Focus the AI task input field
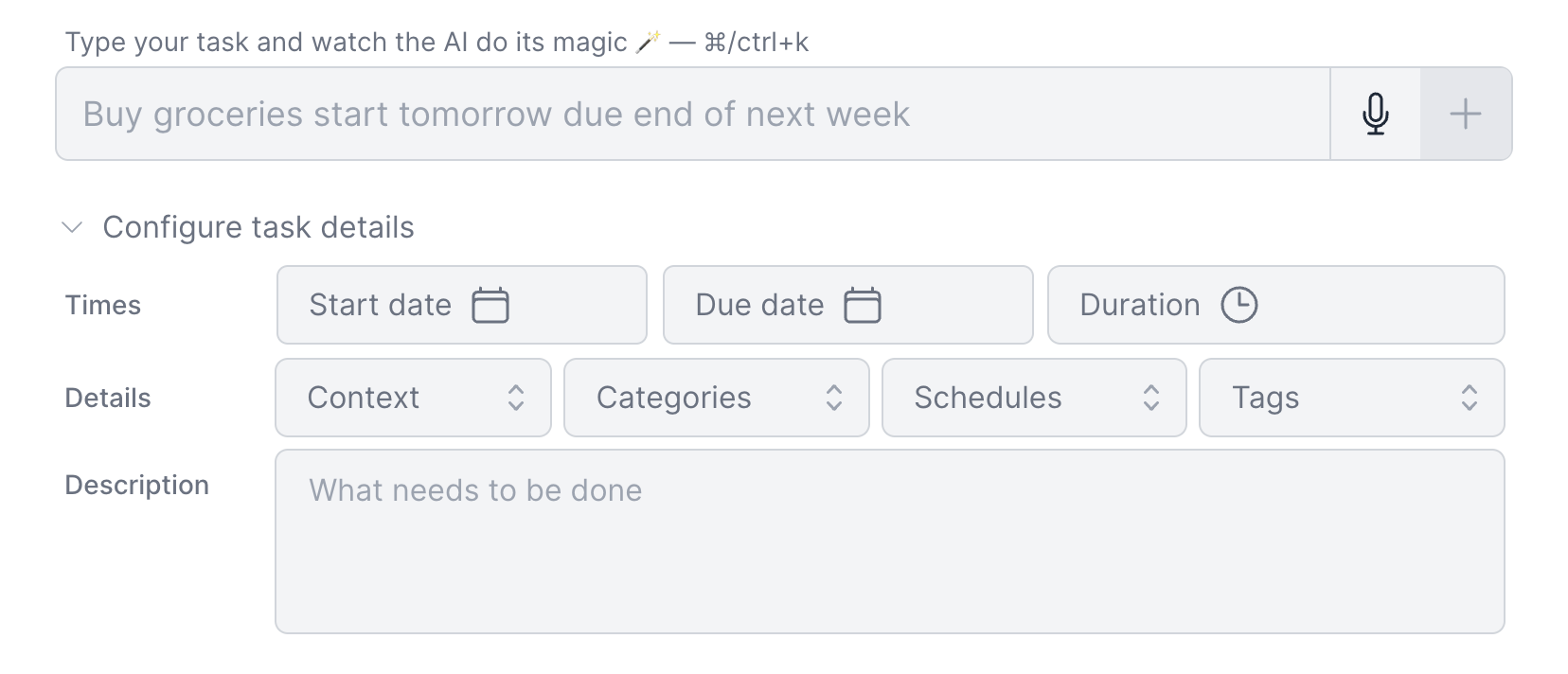Viewport: 1568px width, 674px height. pos(691,115)
